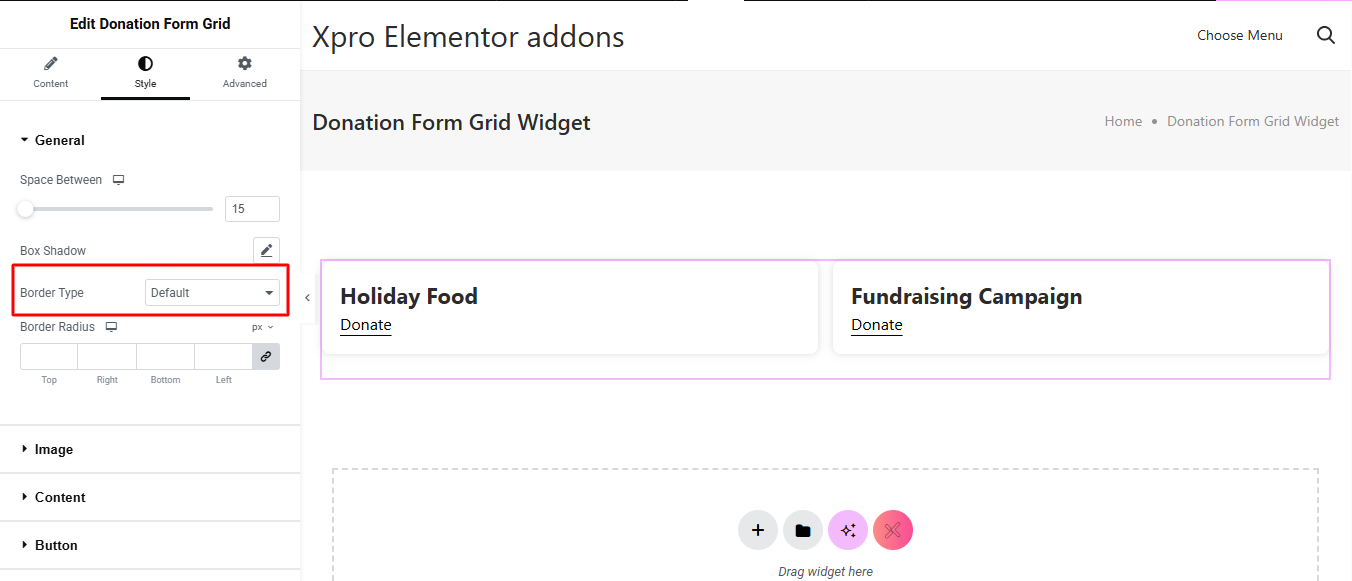Click the AI sparkle generate icon
The width and height of the screenshot is (1352, 581).
(x=848, y=530)
